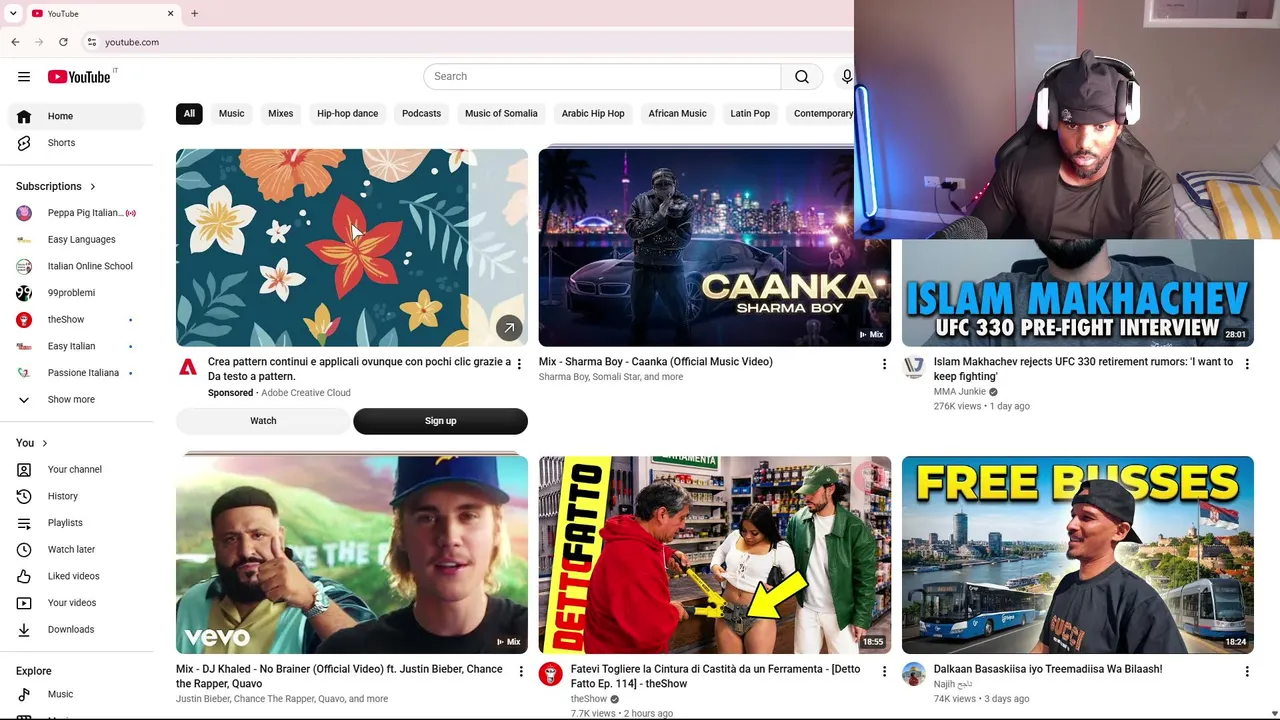1280x720 pixels.
Task: Reload the page in the browser
Action: (x=63, y=42)
